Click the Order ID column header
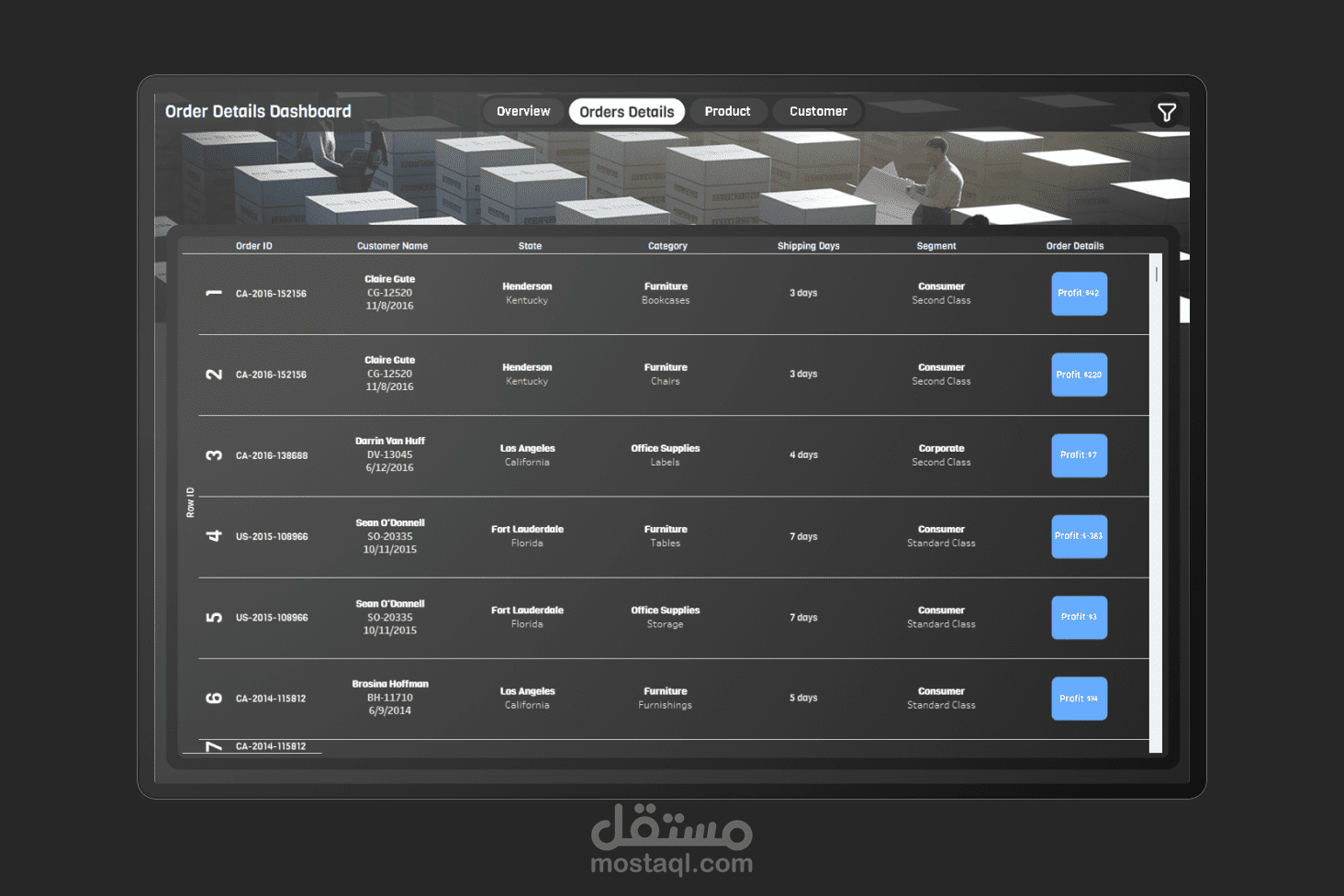The width and height of the screenshot is (1344, 896). (254, 246)
